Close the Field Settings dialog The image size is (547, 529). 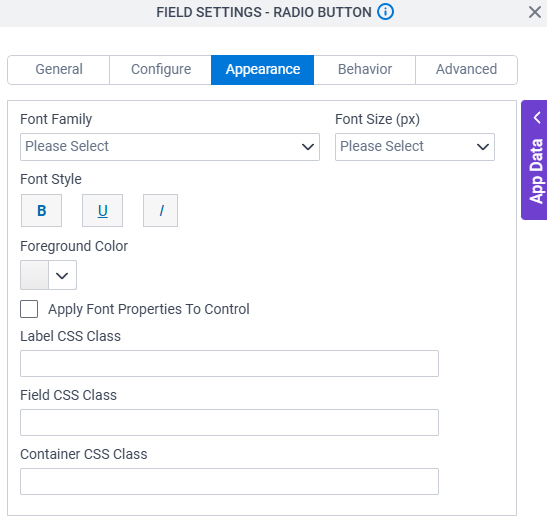534,12
